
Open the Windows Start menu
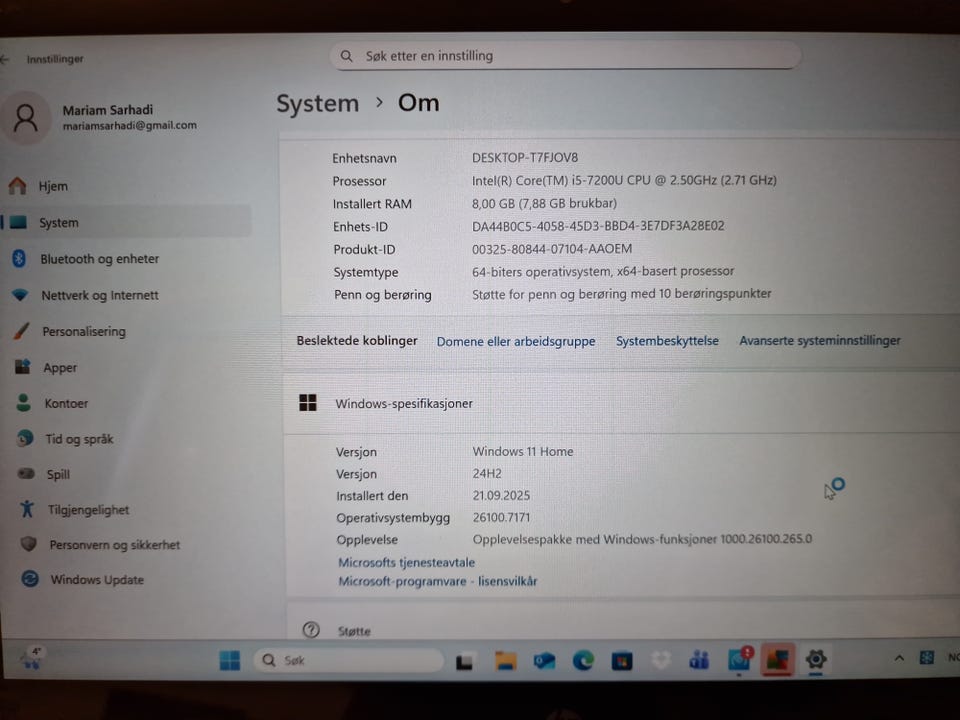pos(230,660)
